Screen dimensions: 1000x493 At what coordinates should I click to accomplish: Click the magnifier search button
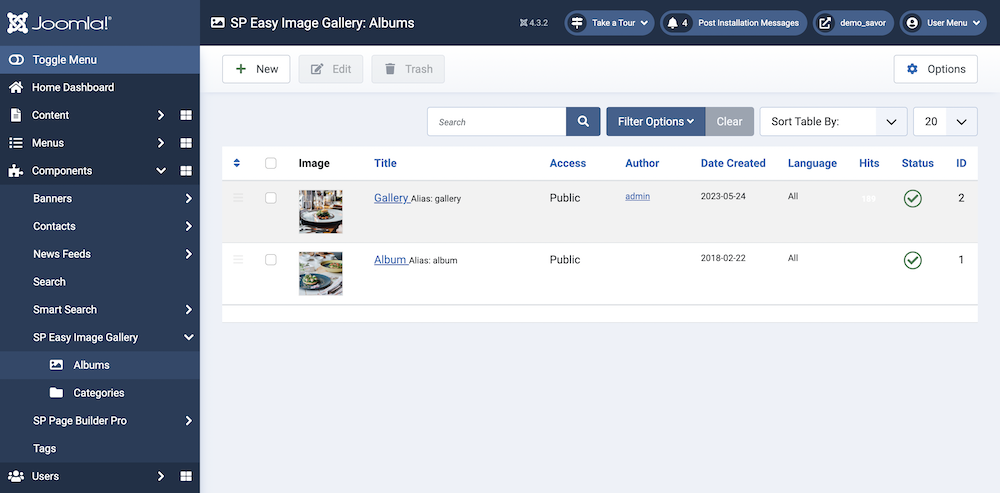[x=583, y=122]
